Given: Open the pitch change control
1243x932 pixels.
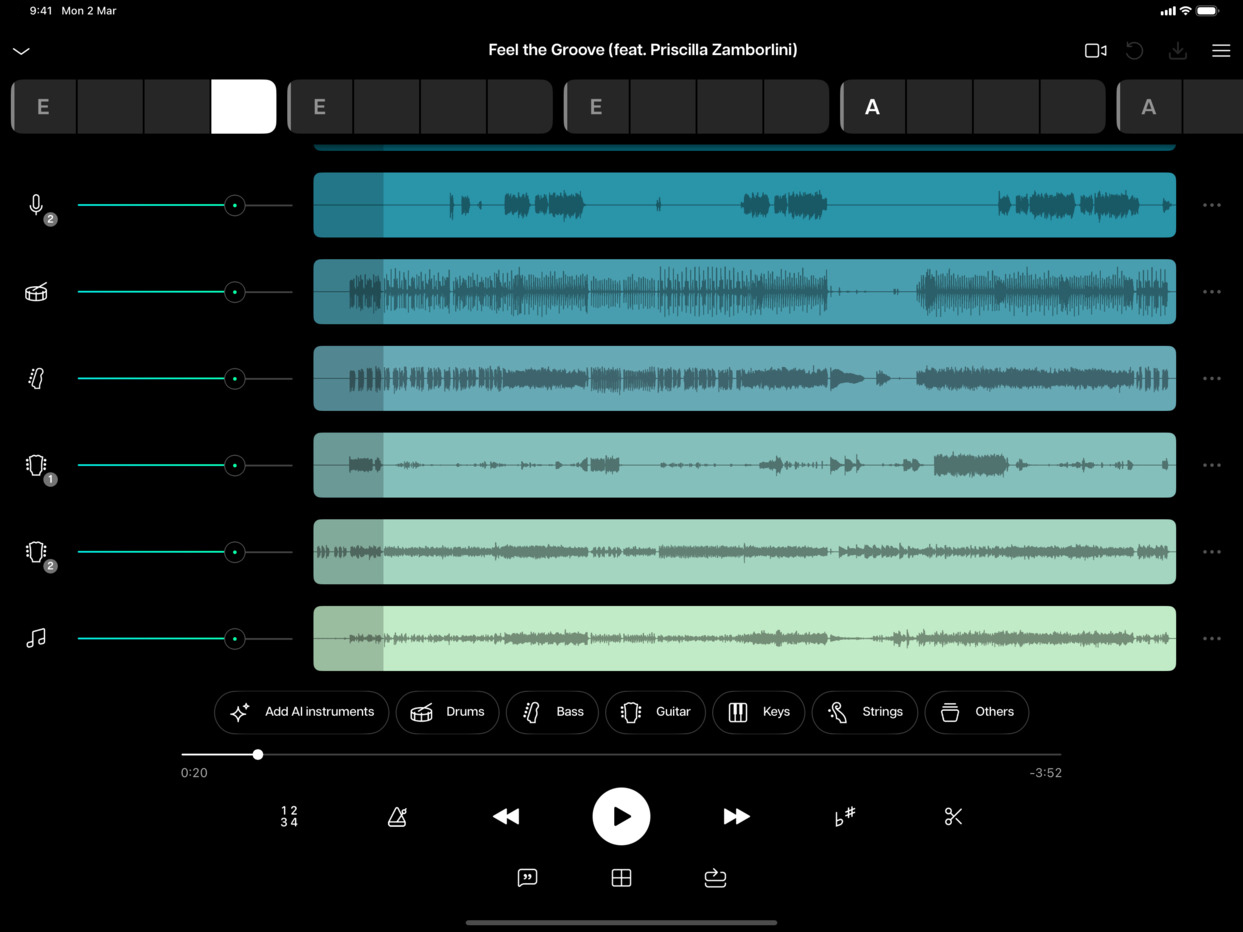Looking at the screenshot, I should (844, 816).
